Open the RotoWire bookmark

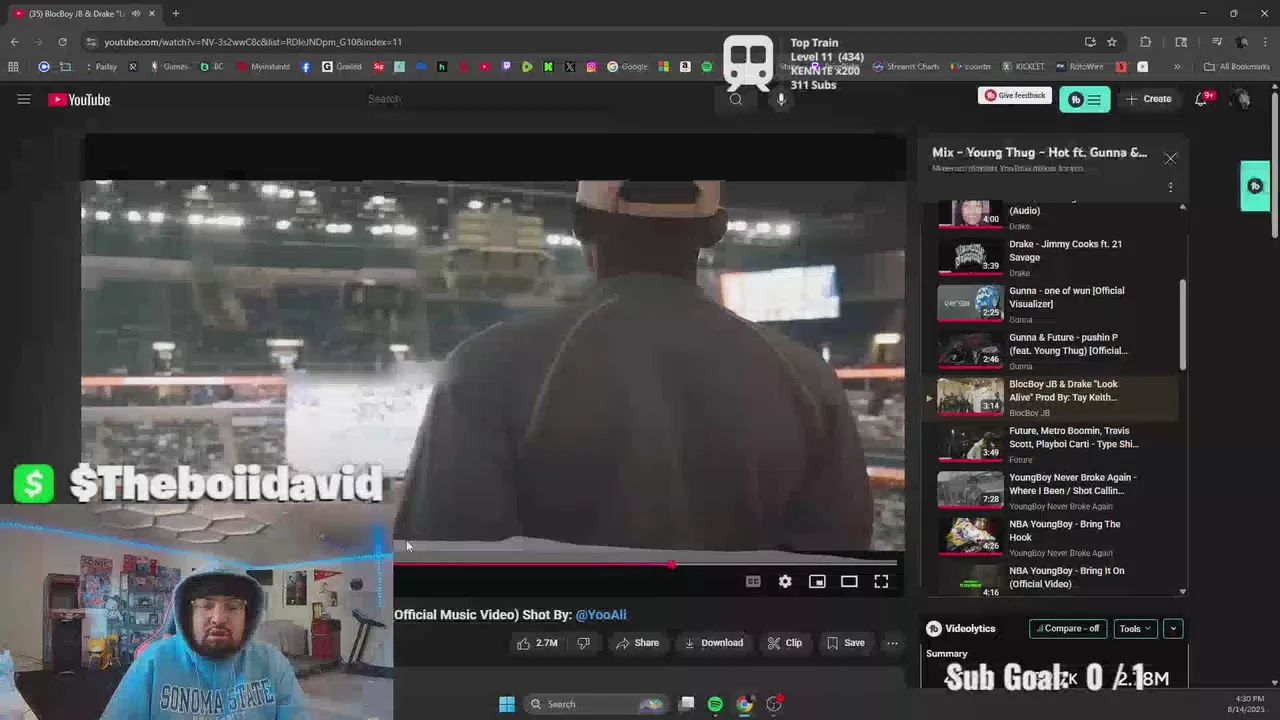pos(1078,67)
